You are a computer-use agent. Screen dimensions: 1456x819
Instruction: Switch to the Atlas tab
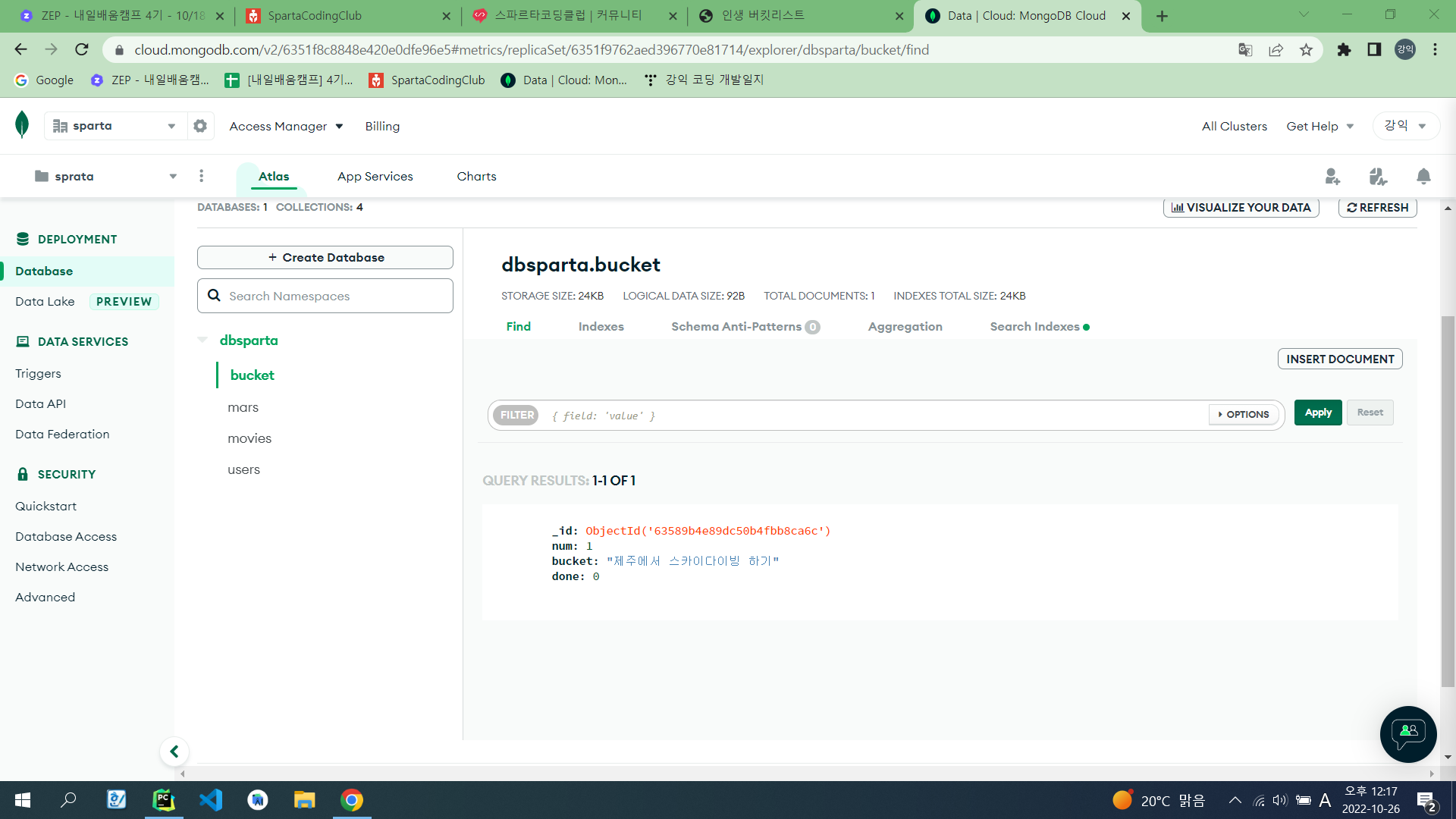coord(274,177)
